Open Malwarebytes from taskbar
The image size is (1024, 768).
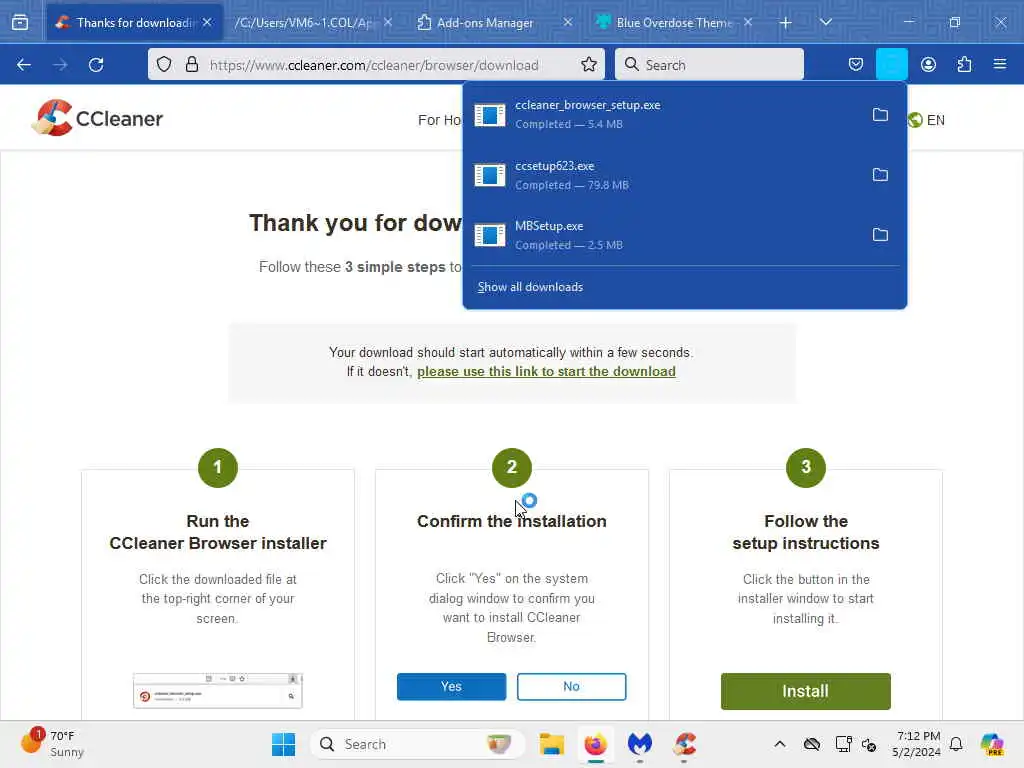640,744
